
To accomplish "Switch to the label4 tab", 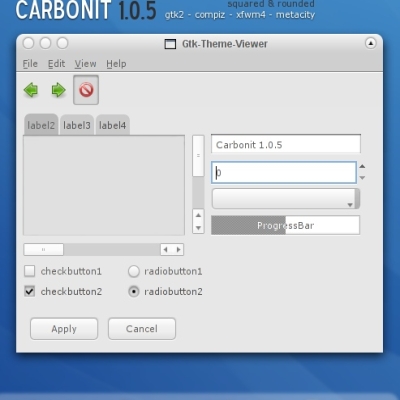I will click(x=113, y=125).
